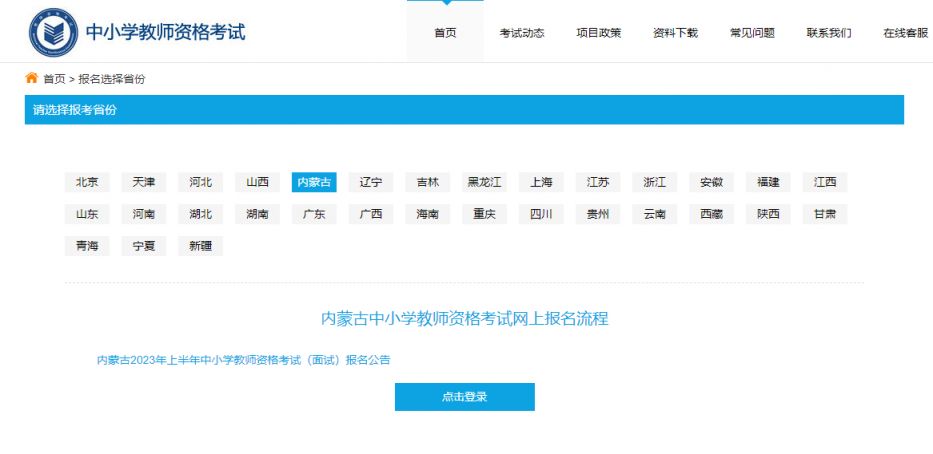This screenshot has width=933, height=454.
Task: Select province 宁夏
Action: (144, 246)
